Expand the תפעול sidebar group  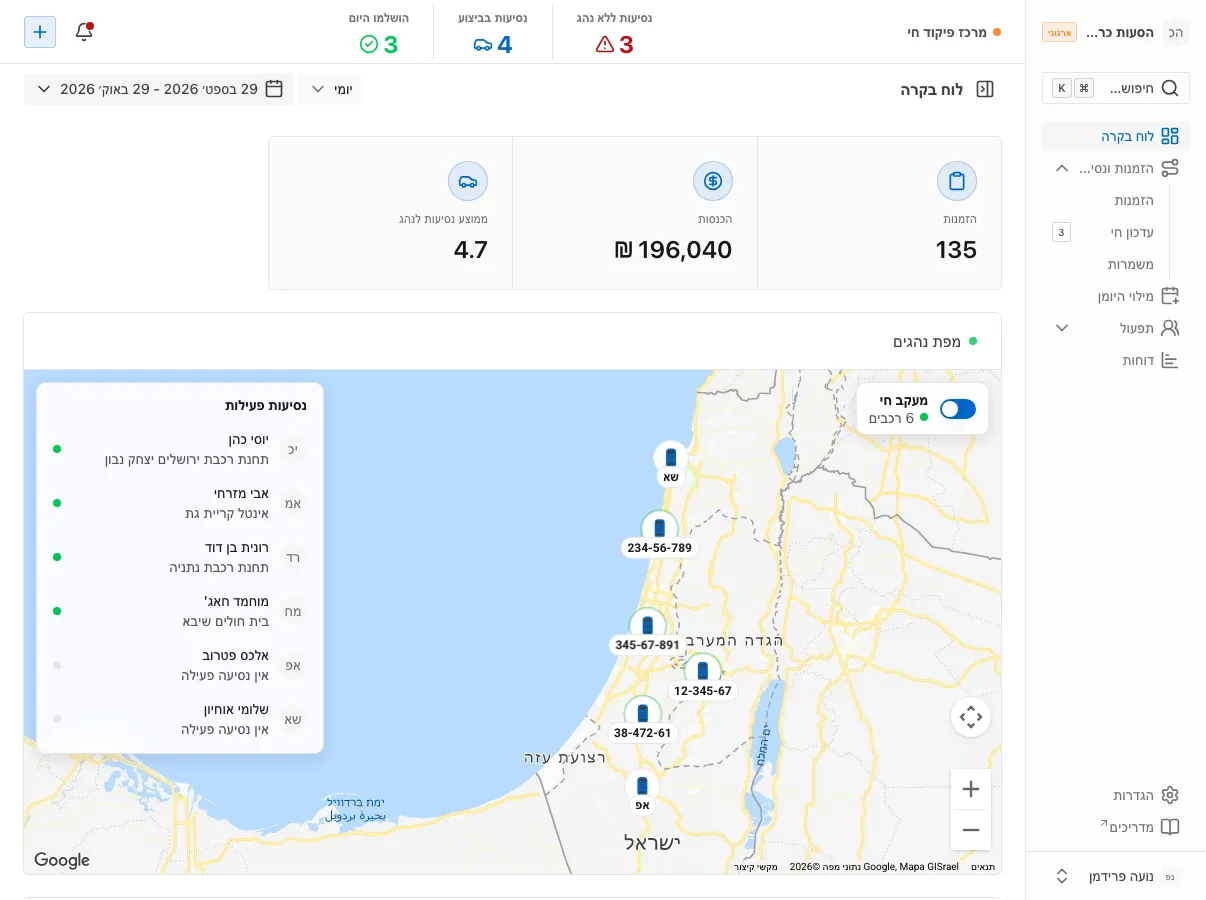coord(1062,328)
